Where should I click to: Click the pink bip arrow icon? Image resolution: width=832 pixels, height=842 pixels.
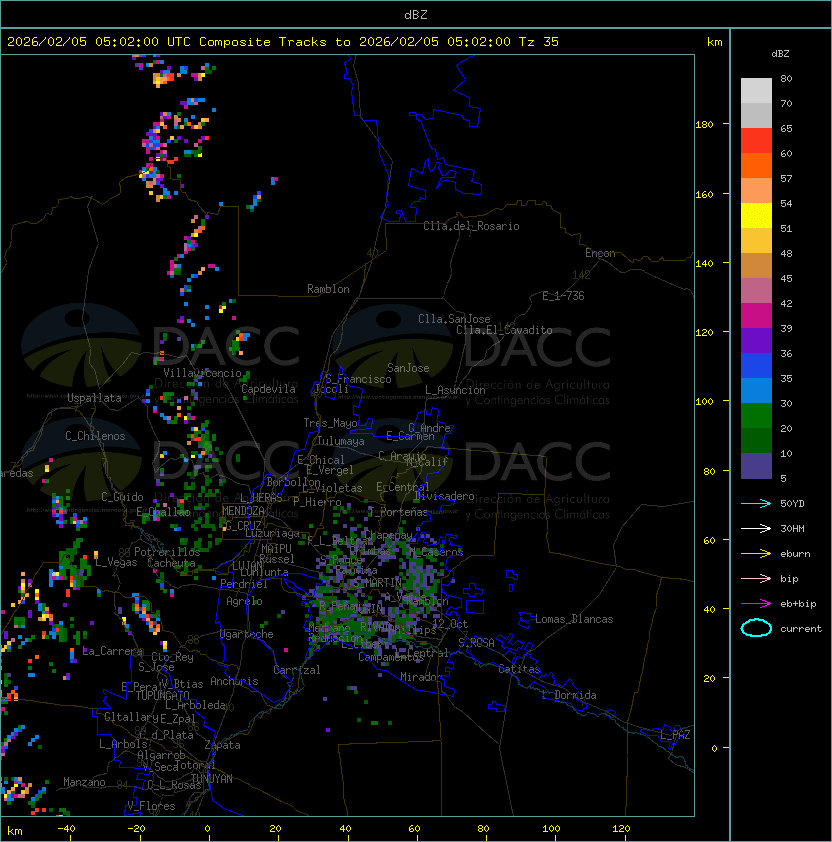pyautogui.click(x=756, y=578)
